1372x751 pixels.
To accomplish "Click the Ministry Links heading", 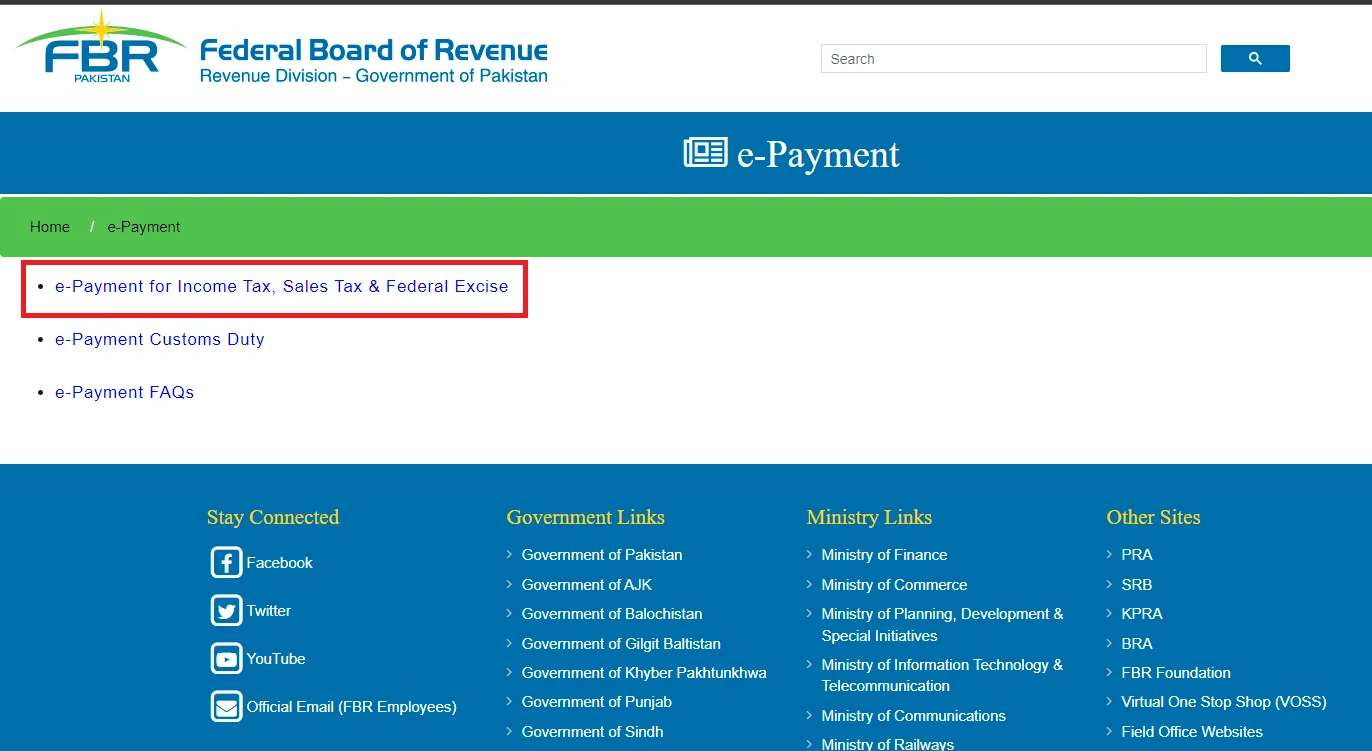I will click(869, 517).
